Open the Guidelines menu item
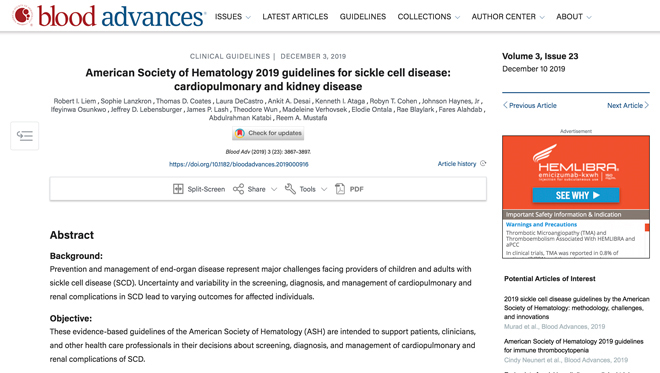The image size is (660, 373). [x=363, y=17]
